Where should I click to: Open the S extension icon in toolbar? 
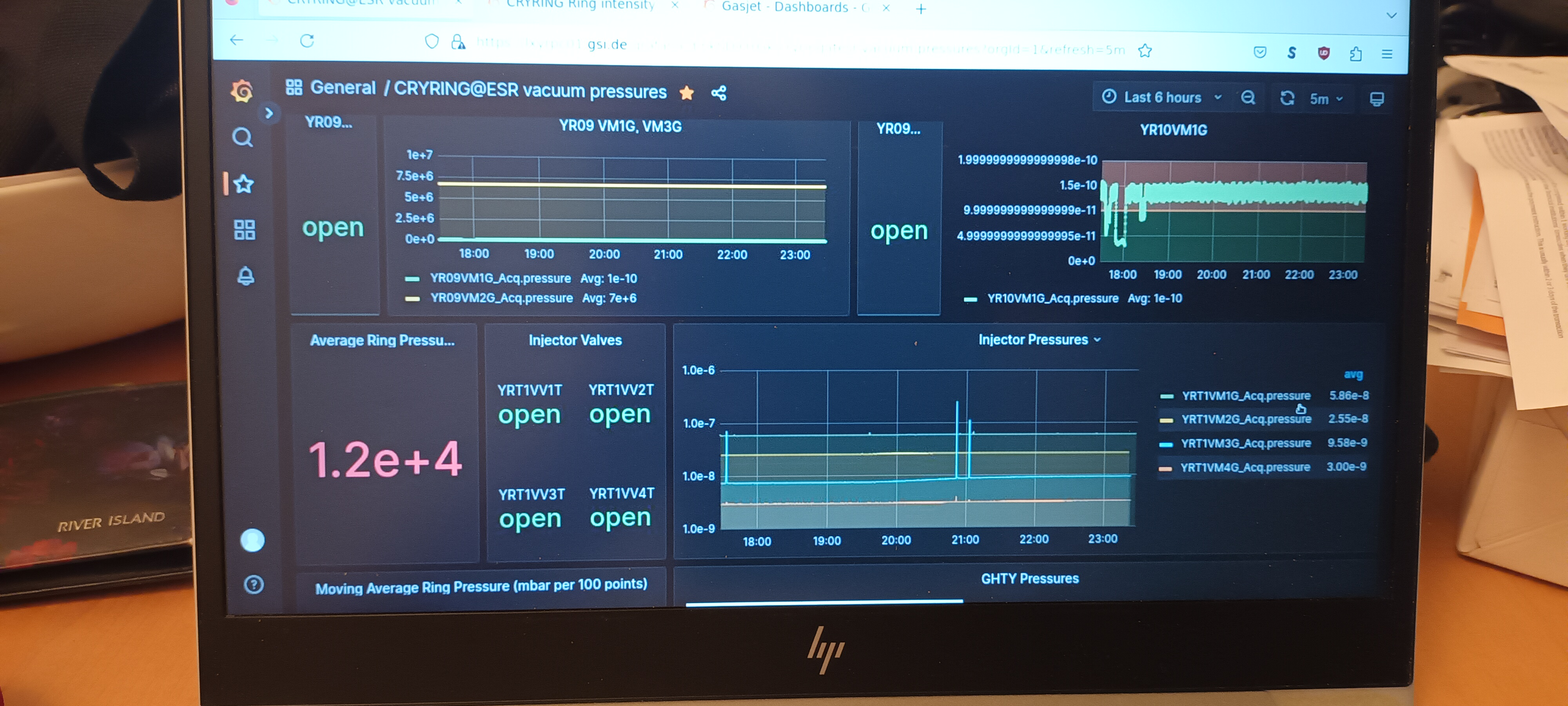click(x=1292, y=53)
